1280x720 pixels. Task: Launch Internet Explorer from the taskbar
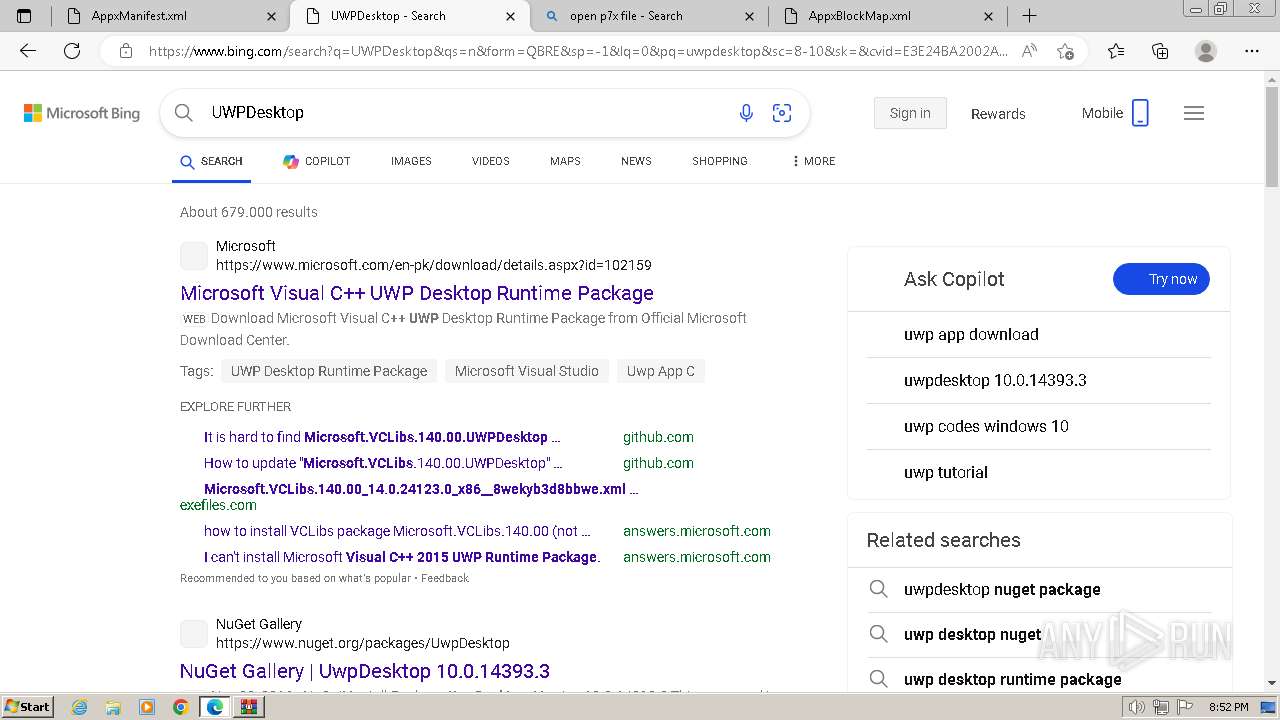pyautogui.click(x=80, y=707)
